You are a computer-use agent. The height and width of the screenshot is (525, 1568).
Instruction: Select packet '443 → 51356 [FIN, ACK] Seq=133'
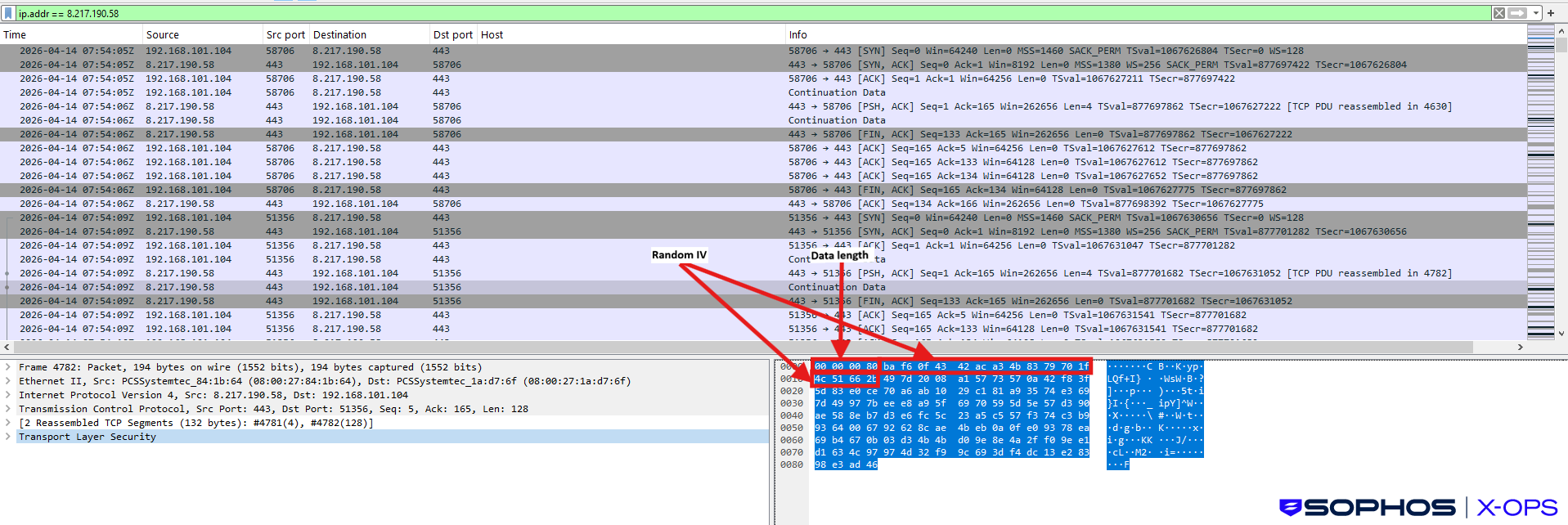click(x=762, y=301)
